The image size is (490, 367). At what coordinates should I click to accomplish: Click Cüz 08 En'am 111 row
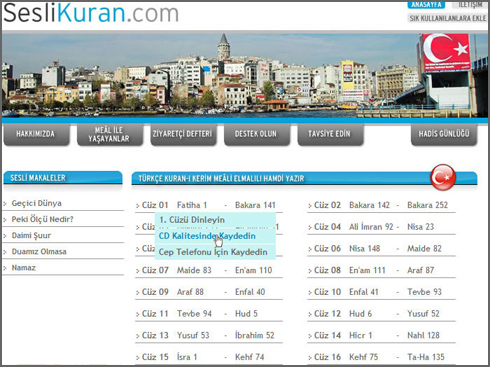[381, 270]
